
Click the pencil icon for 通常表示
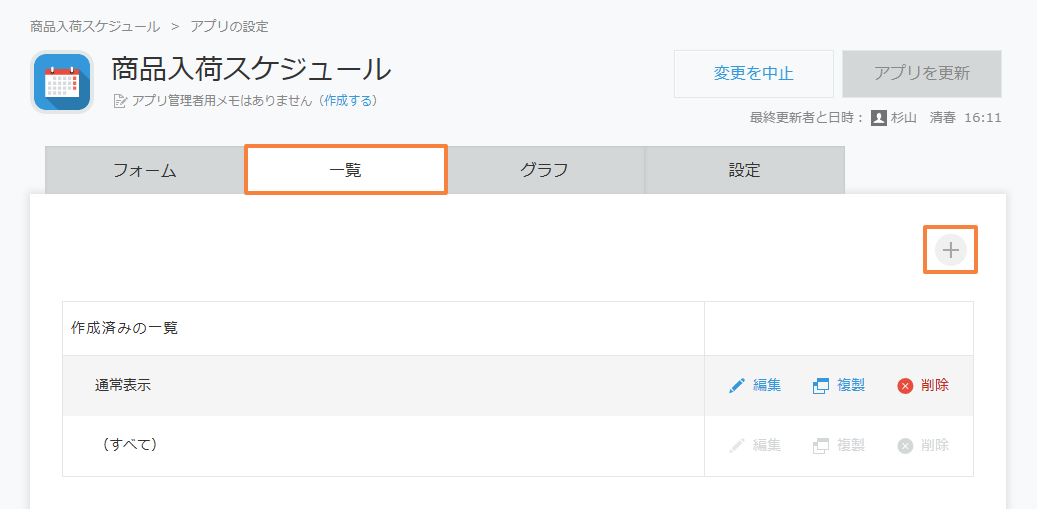click(737, 386)
